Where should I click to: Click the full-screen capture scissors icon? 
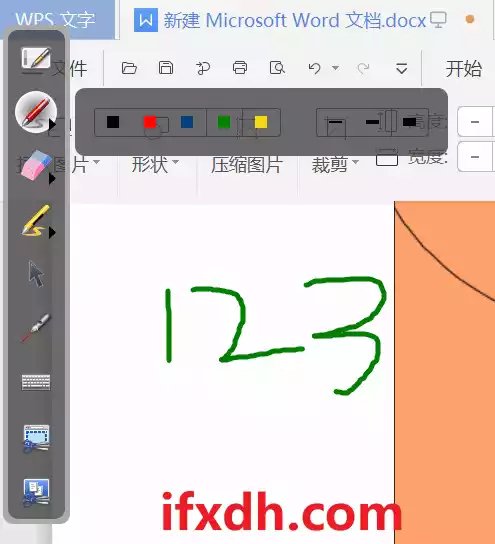point(36,492)
